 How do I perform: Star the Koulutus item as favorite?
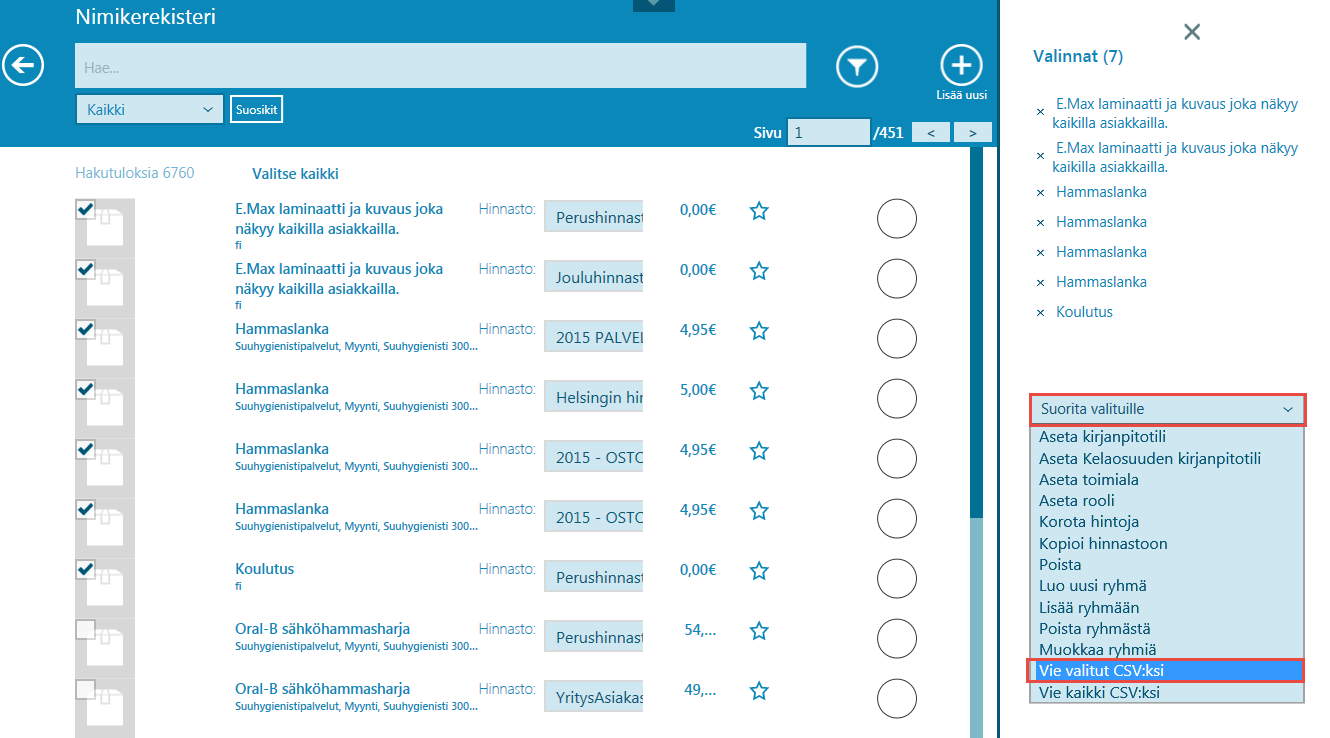pyautogui.click(x=759, y=571)
